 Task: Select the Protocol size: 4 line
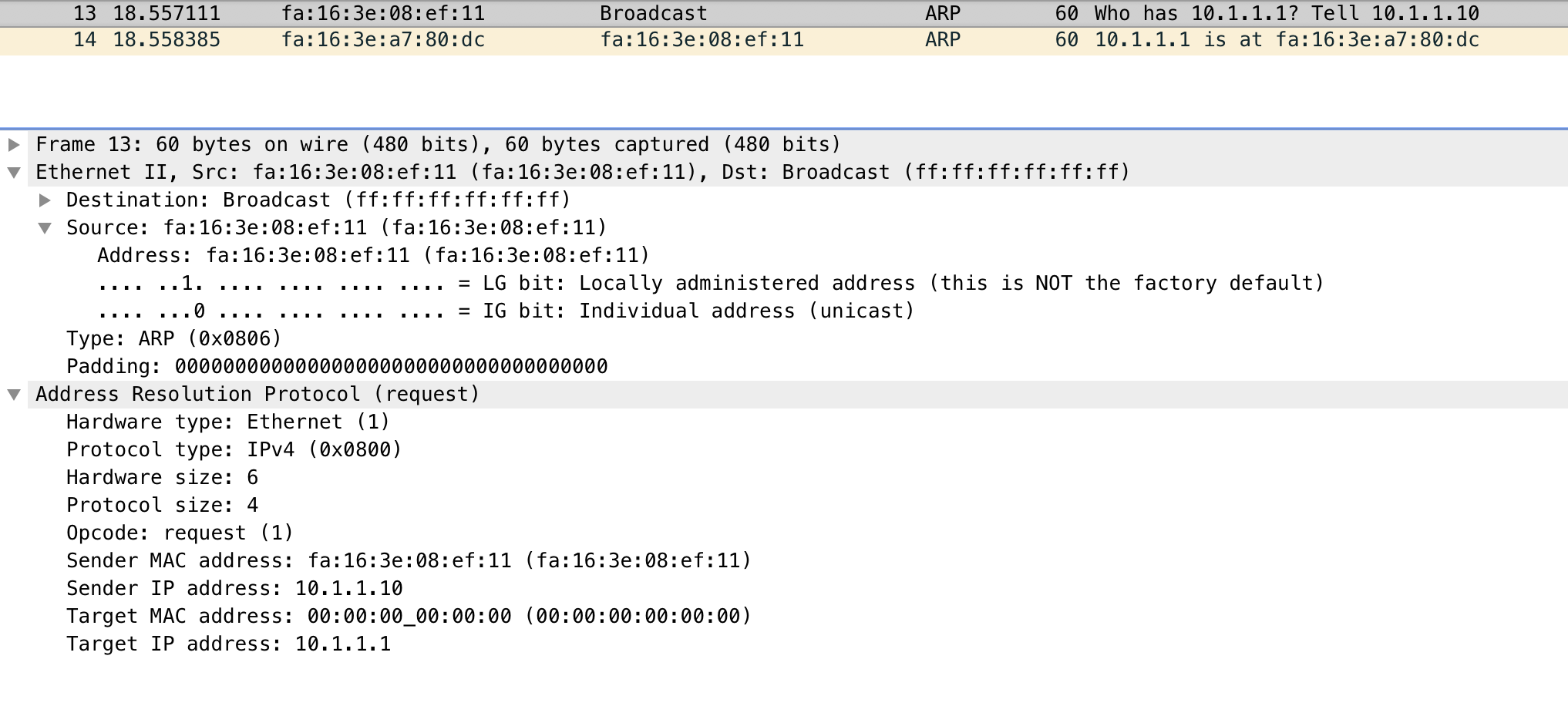point(162,506)
